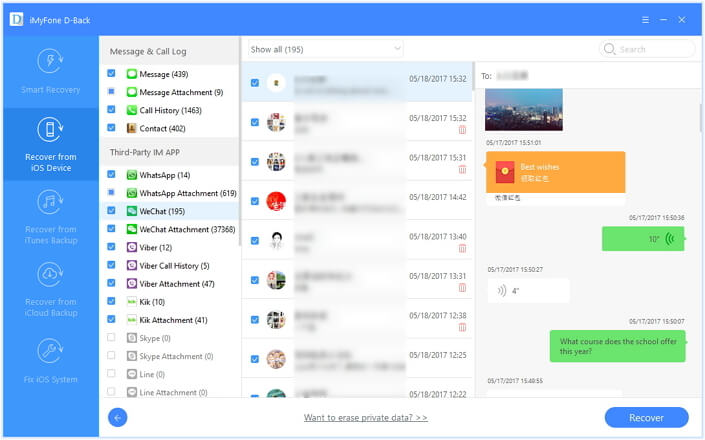Click the Contact book icon
Viewport: 705px width, 440px height.
point(131,128)
